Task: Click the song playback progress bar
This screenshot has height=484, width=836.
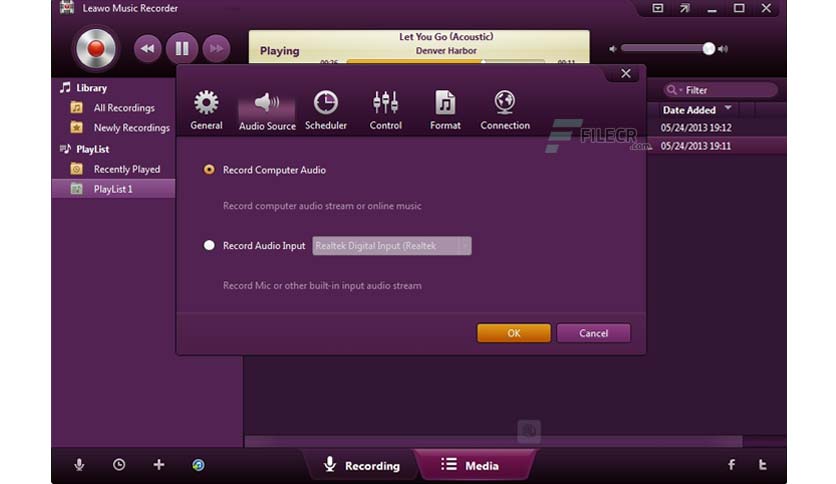Action: click(x=446, y=62)
